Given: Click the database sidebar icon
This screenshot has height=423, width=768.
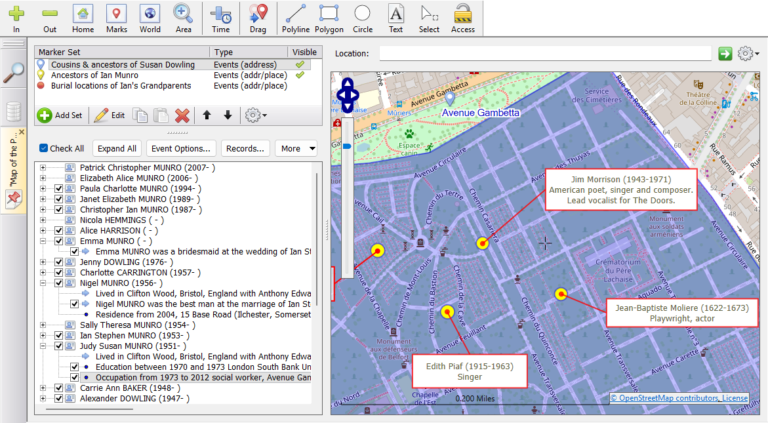Looking at the screenshot, I should (x=13, y=111).
